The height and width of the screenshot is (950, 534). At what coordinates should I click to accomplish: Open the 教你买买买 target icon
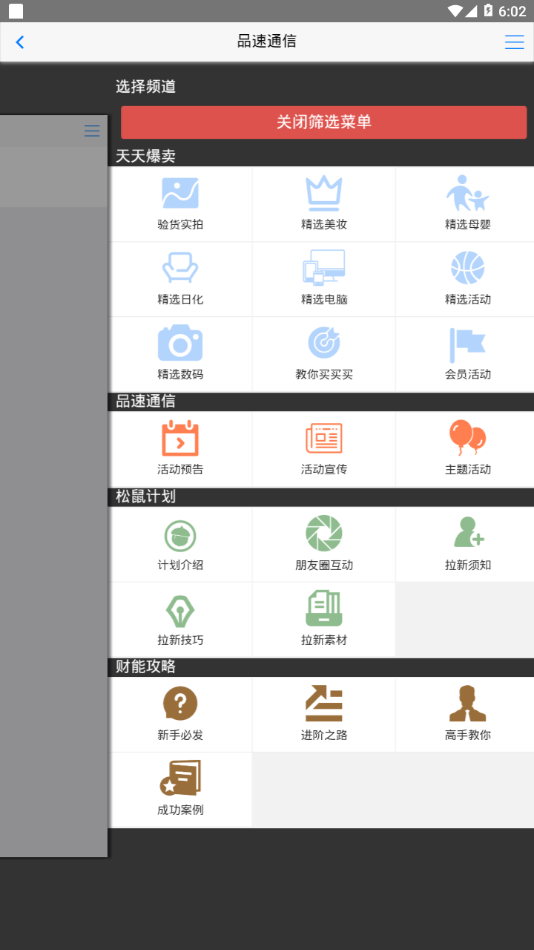pyautogui.click(x=324, y=342)
